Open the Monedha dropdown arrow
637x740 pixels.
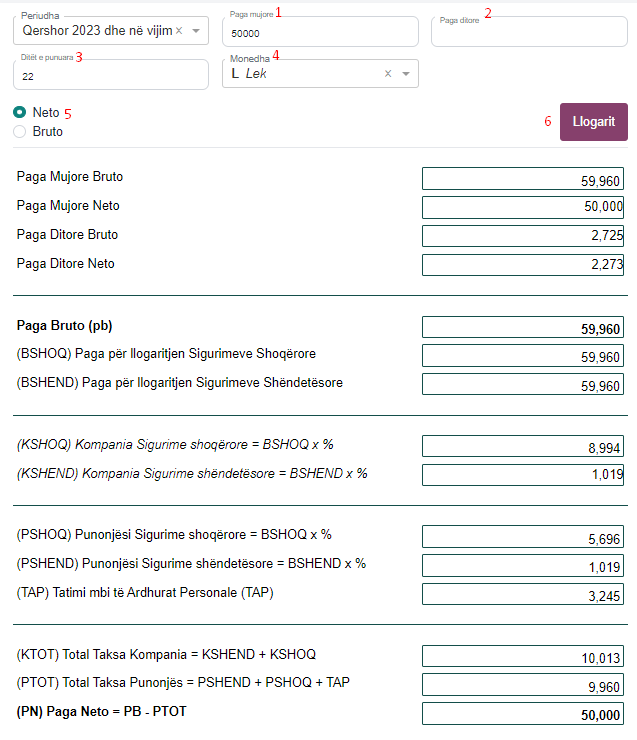[x=405, y=74]
